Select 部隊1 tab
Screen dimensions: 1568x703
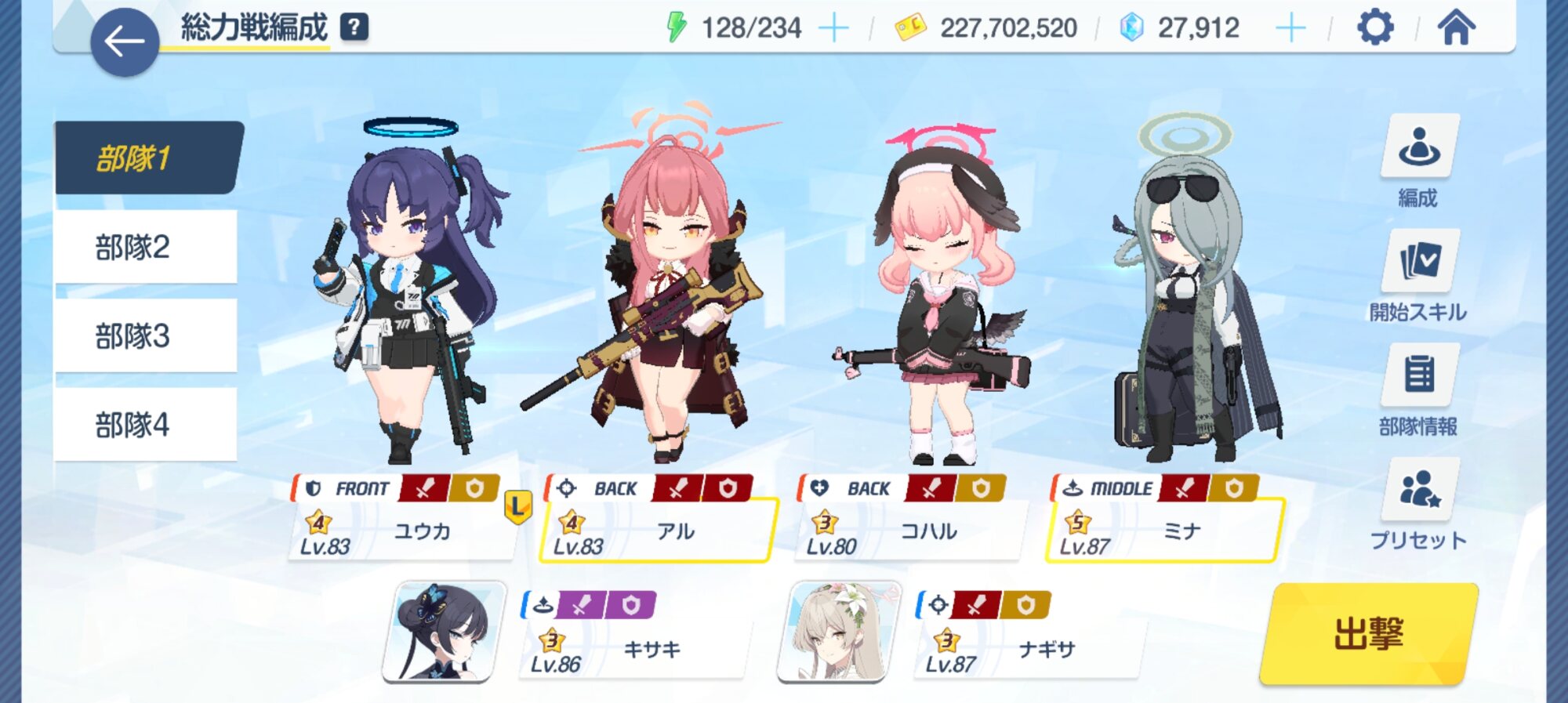tap(147, 158)
